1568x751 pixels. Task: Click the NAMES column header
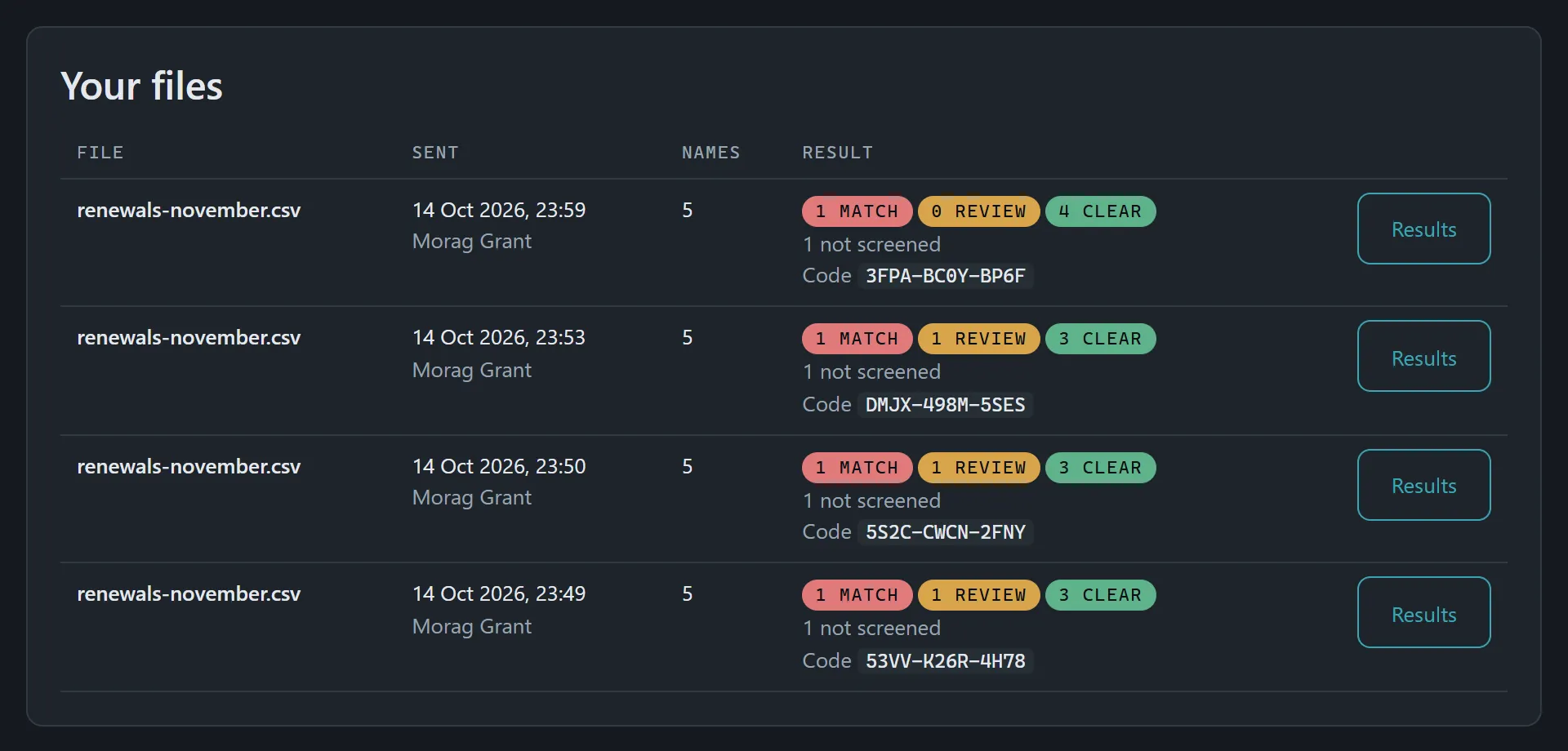710,153
